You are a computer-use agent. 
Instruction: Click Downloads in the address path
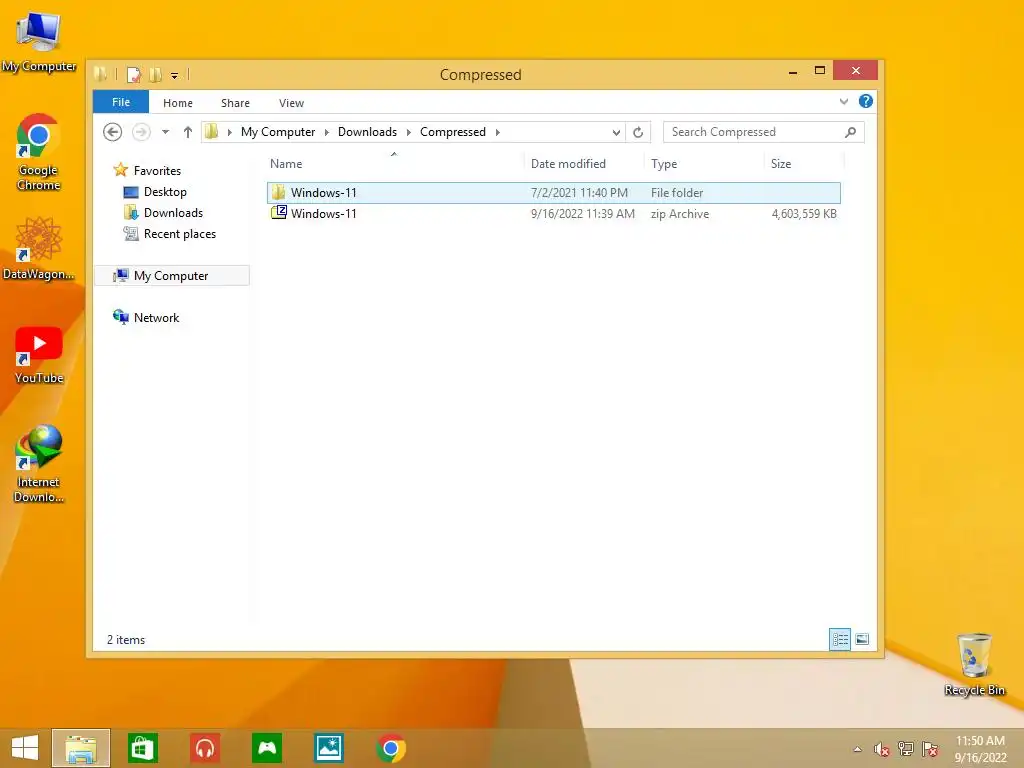click(367, 132)
